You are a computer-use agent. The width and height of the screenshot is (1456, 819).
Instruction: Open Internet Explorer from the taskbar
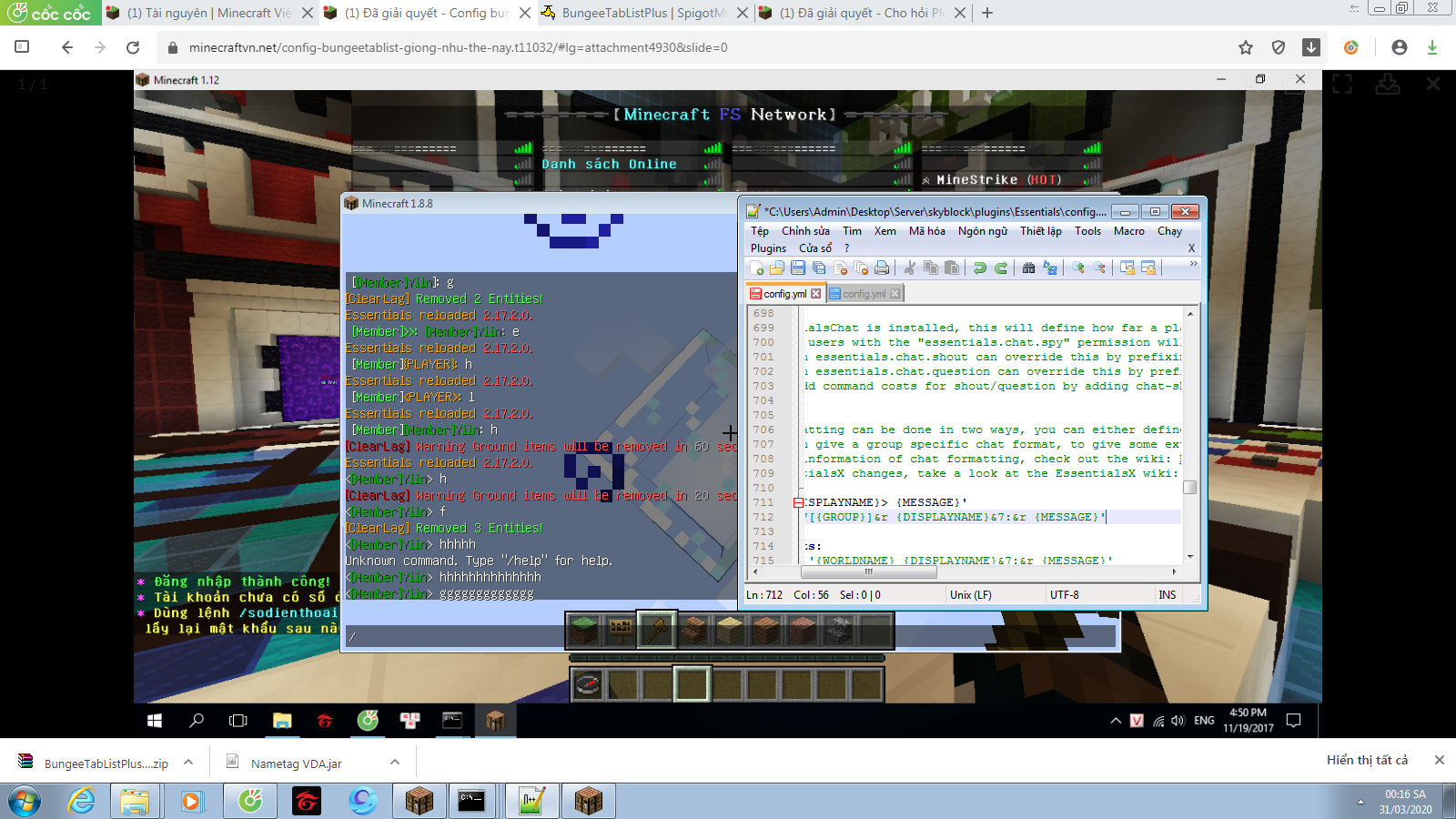click(82, 802)
